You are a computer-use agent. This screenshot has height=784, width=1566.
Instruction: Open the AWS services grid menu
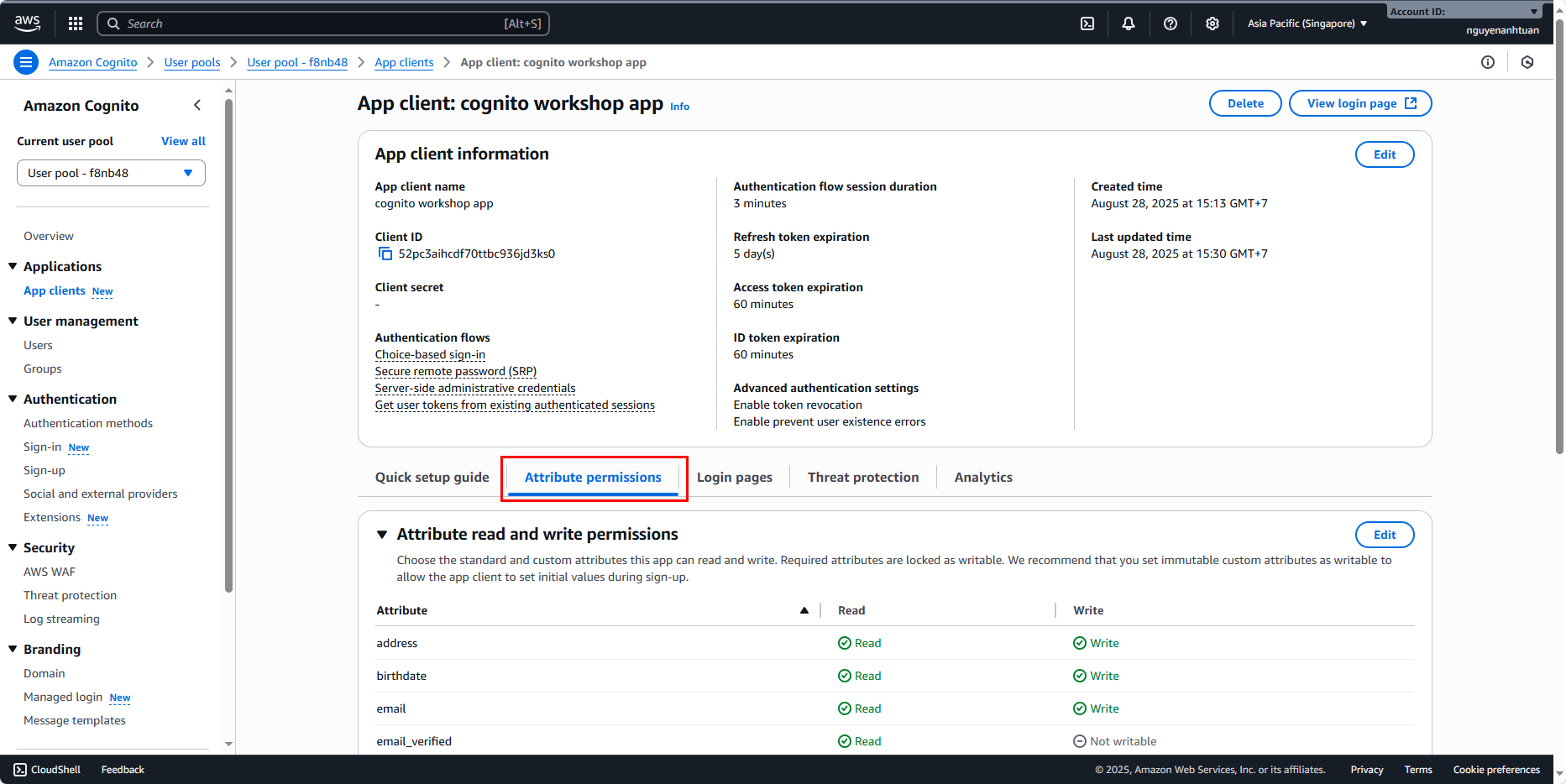76,24
